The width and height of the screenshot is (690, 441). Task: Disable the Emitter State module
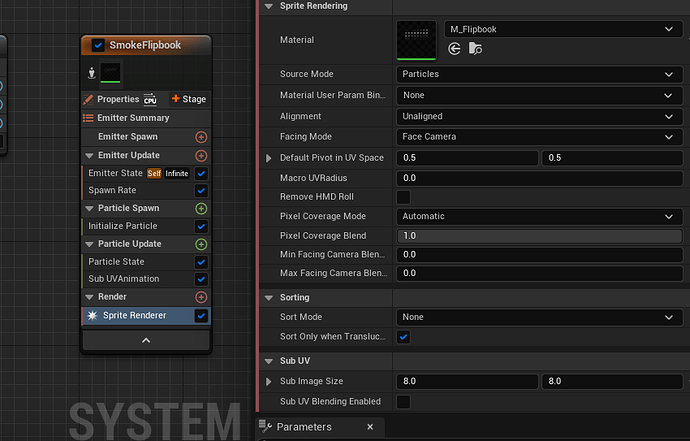201,173
